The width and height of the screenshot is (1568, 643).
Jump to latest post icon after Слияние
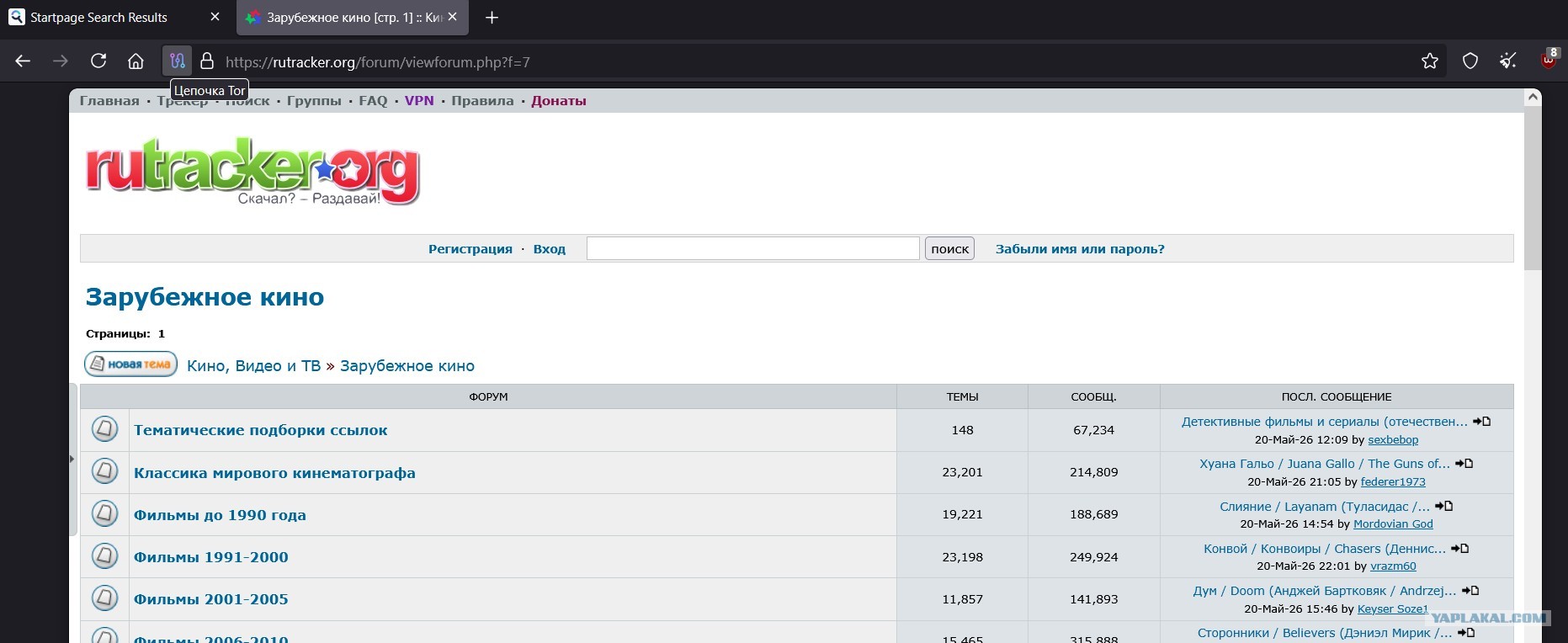(1444, 506)
